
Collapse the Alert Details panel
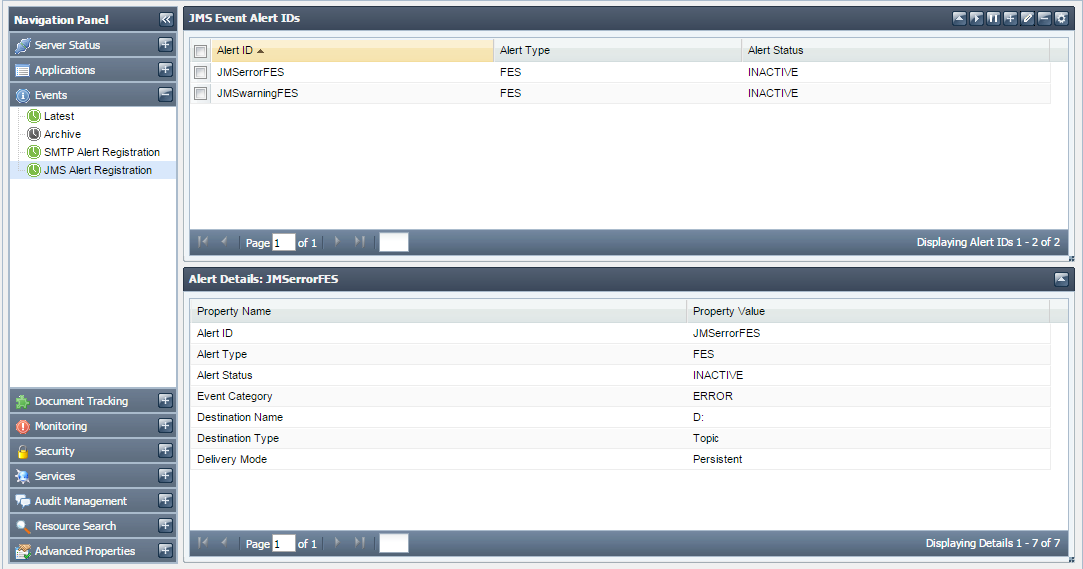click(1061, 279)
